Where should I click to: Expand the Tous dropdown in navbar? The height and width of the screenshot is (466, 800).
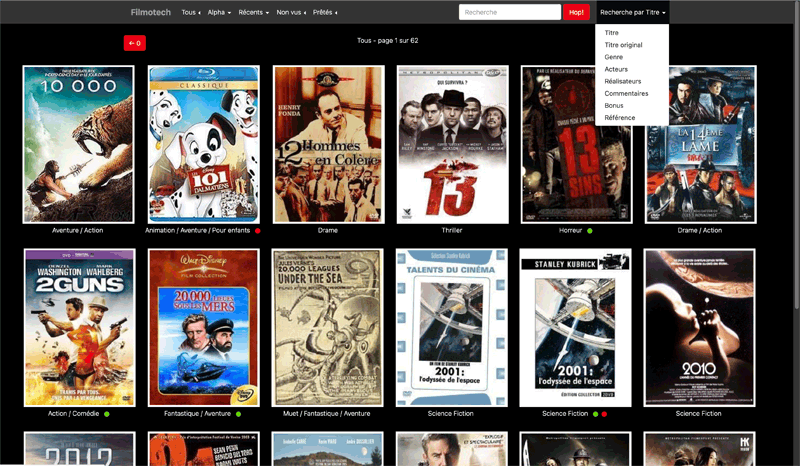(x=191, y=12)
